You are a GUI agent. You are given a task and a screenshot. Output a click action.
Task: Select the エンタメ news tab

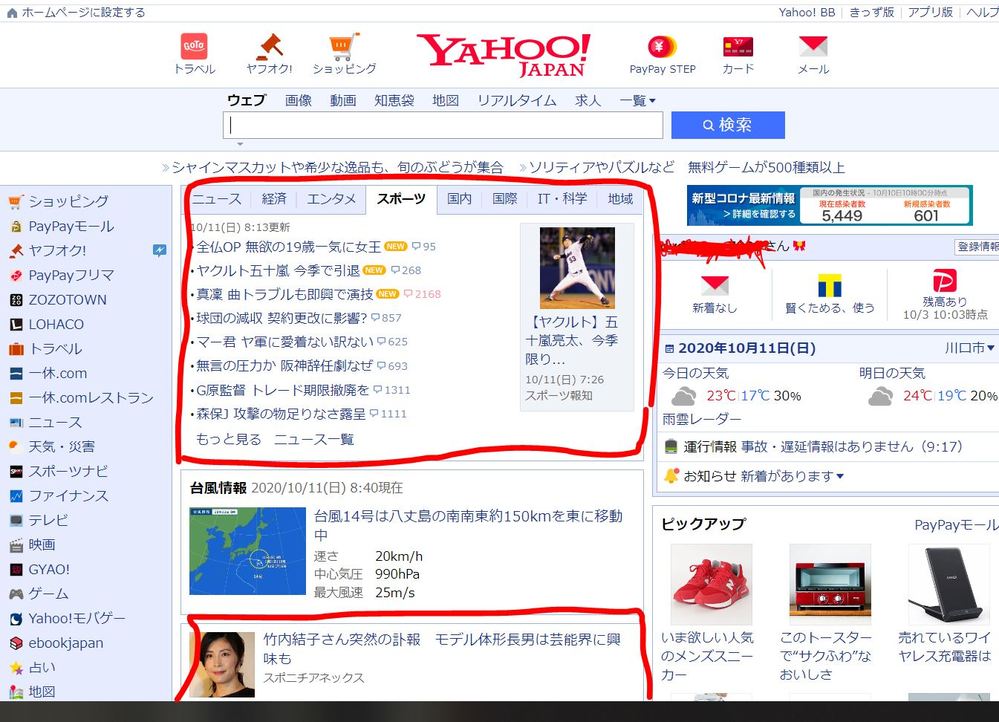[x=332, y=199]
